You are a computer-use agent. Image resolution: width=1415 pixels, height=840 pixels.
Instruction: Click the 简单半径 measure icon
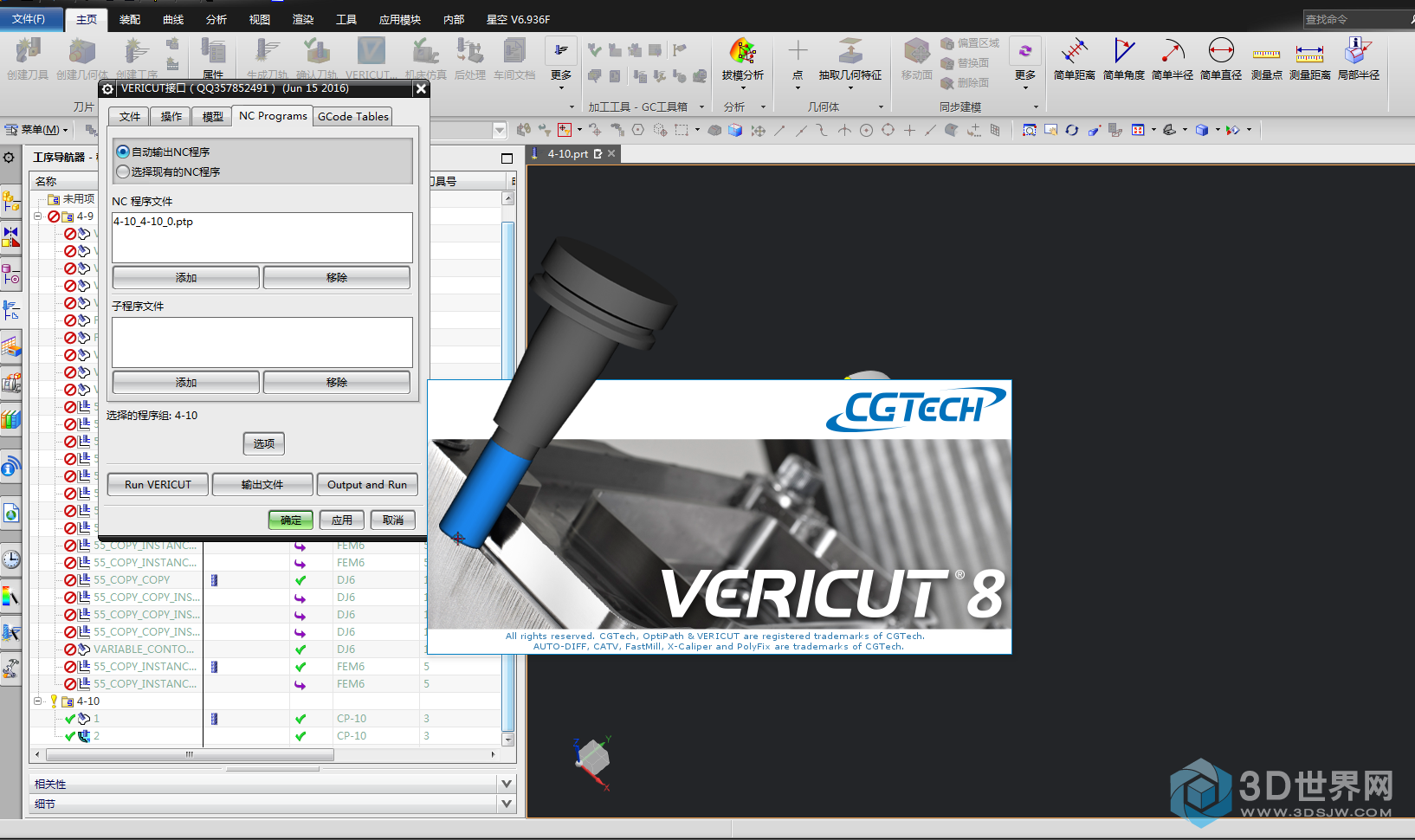[x=1173, y=58]
